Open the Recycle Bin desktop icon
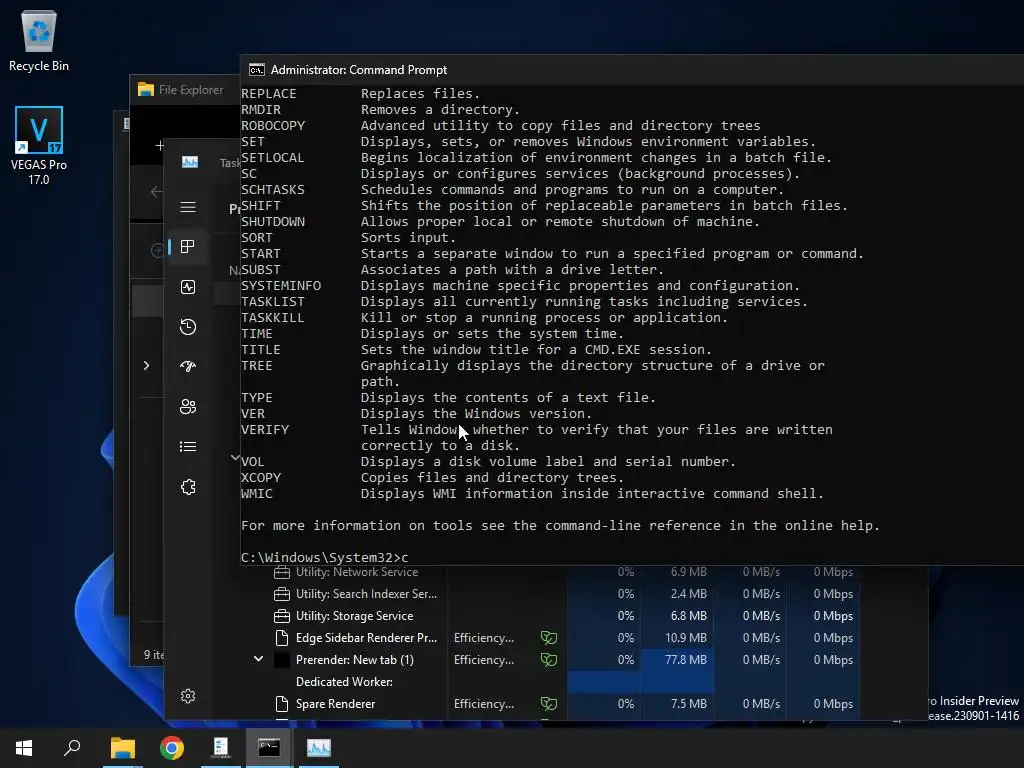Viewport: 1024px width, 768px height. coord(39,40)
